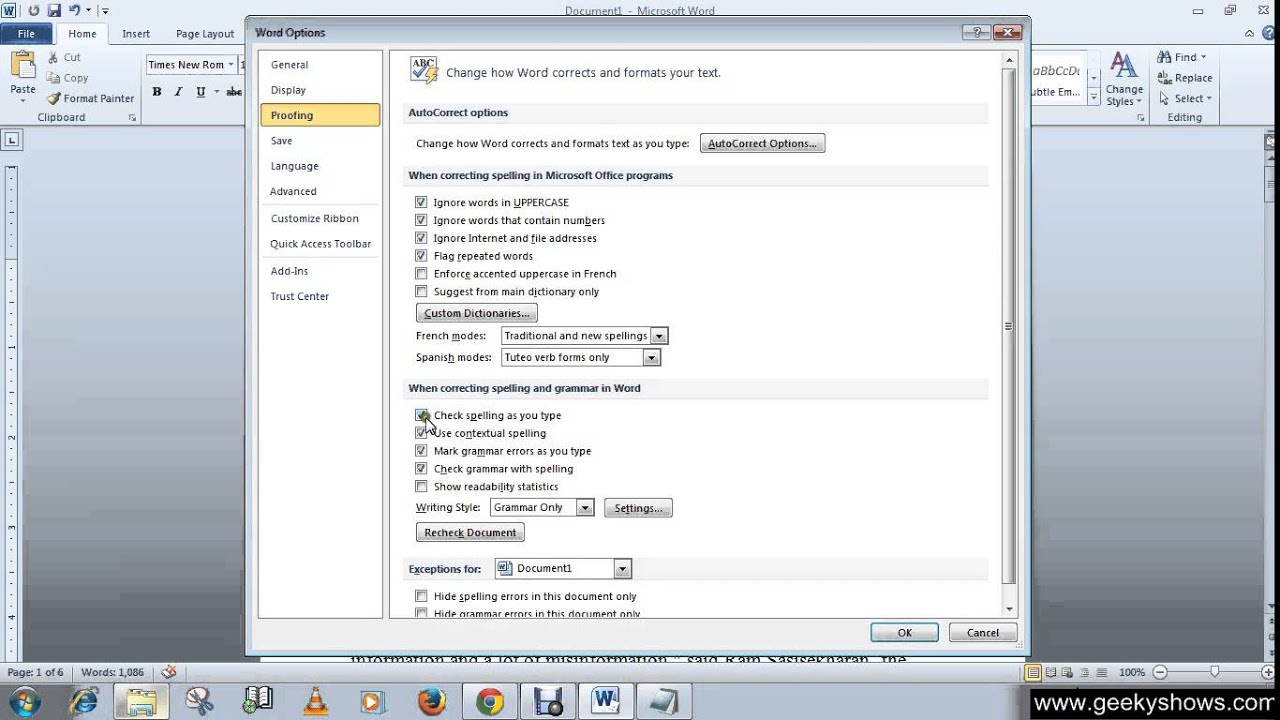The height and width of the screenshot is (720, 1280).
Task: Switch to the Insert ribbon tab
Action: (x=136, y=34)
